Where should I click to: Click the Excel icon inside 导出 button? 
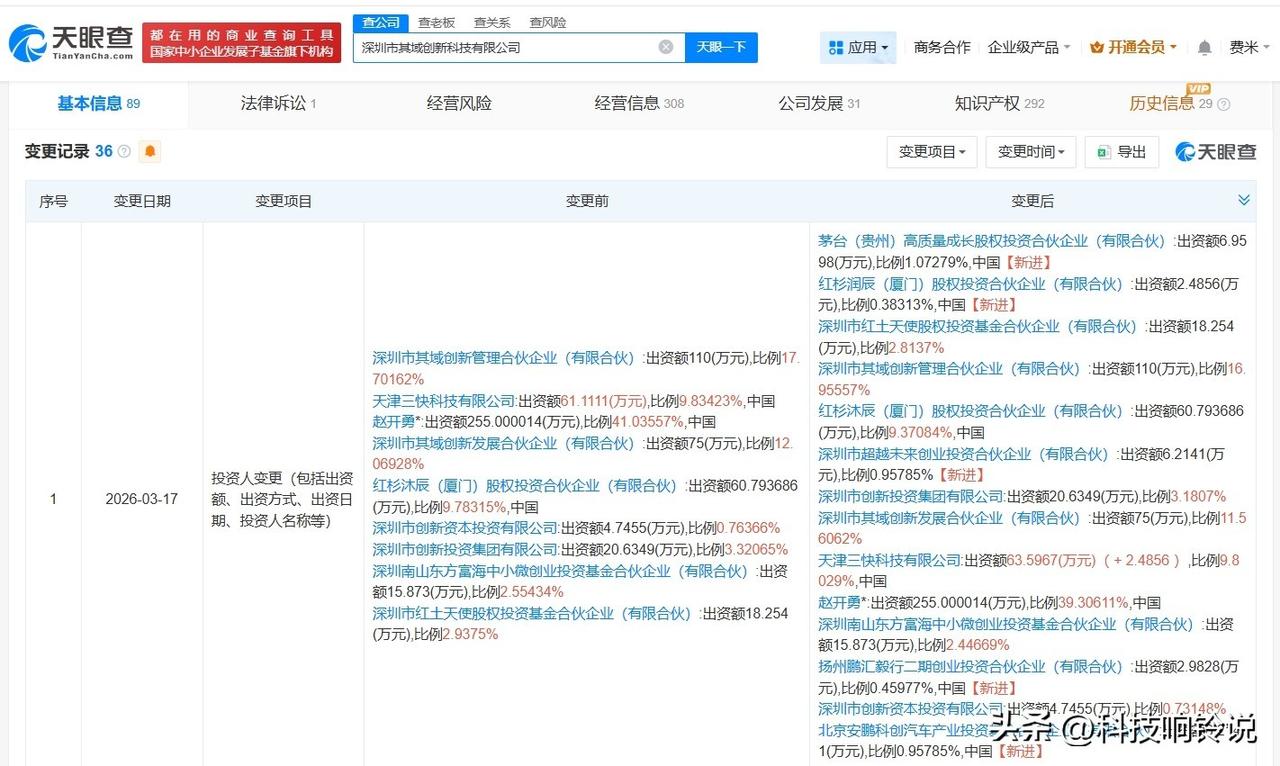click(x=1102, y=152)
